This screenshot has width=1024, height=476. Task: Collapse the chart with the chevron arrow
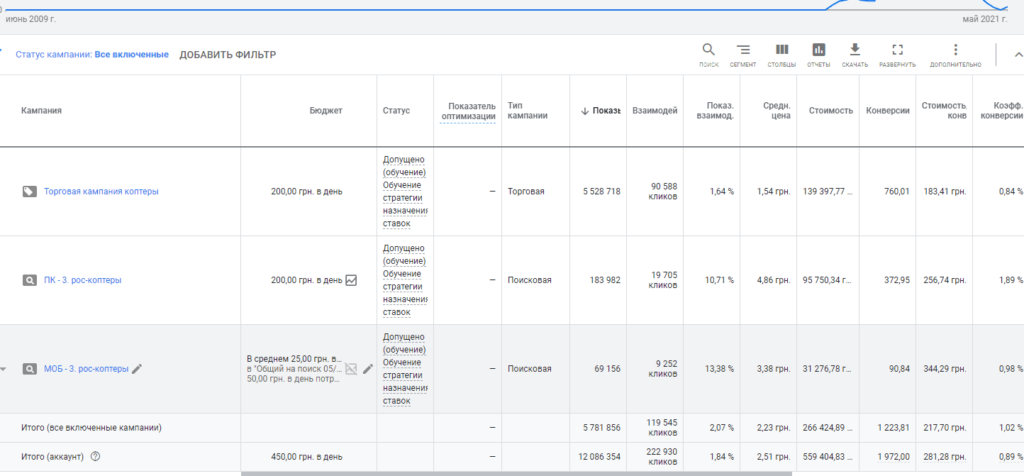pos(1017,55)
